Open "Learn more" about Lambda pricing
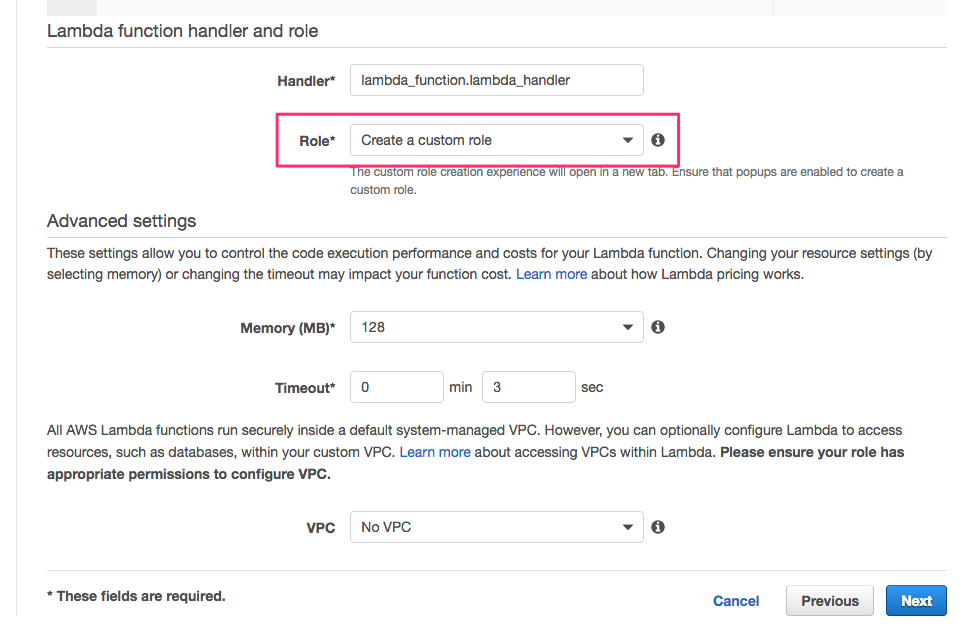This screenshot has width=976, height=630. (x=551, y=273)
